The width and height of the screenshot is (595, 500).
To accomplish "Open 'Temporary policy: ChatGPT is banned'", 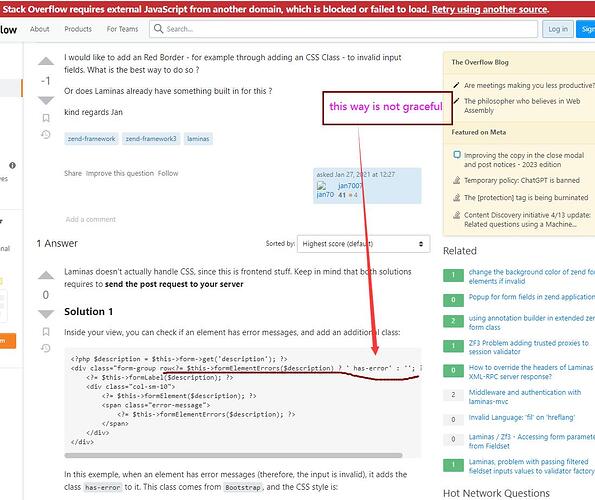I will coord(522,180).
